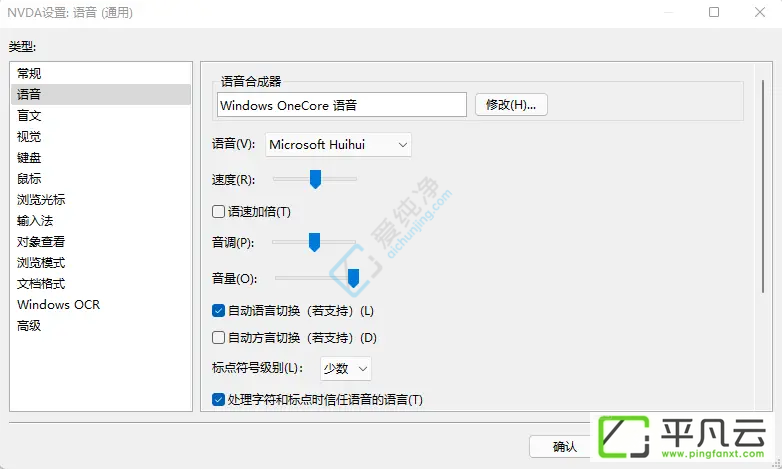This screenshot has width=782, height=469.
Task: Open Windows OCR settings category
Action: (101, 304)
